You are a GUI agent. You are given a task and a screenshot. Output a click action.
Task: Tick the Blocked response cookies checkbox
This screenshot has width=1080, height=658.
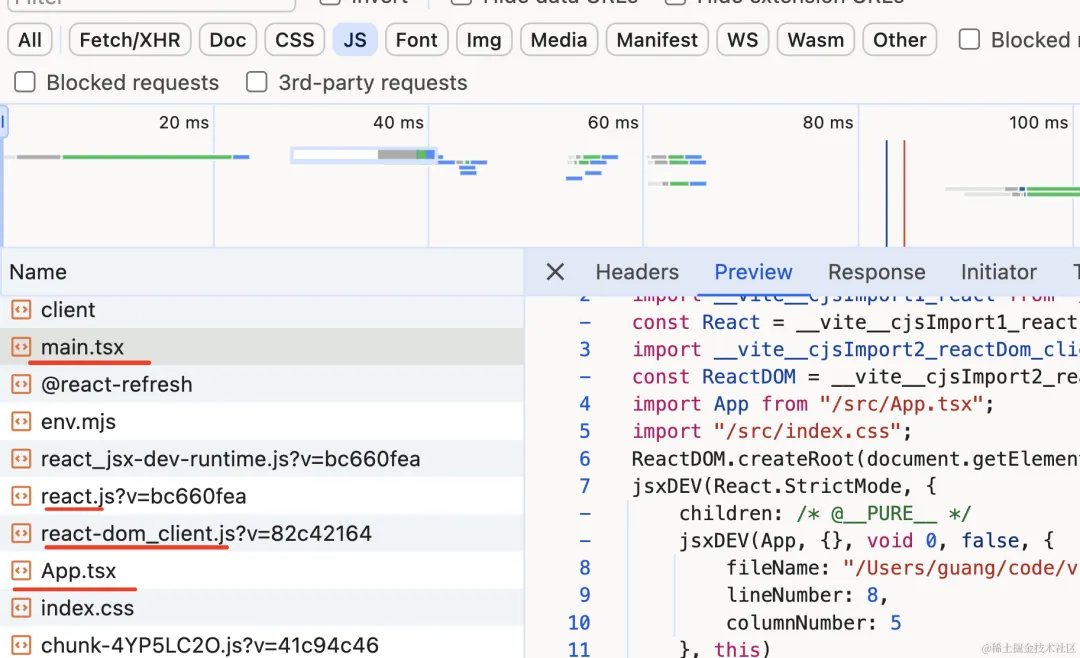969,39
